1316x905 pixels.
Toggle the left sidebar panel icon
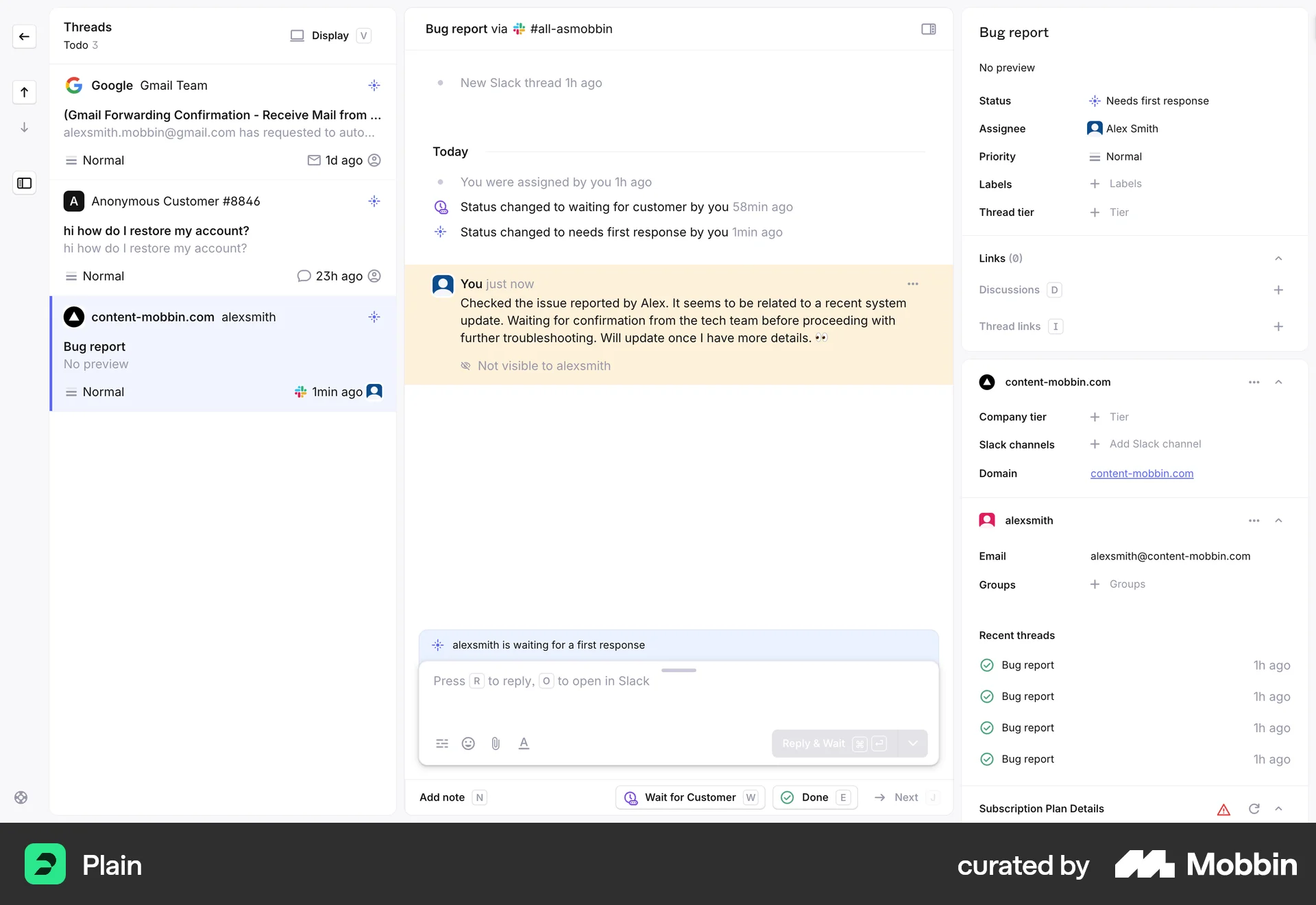[25, 183]
